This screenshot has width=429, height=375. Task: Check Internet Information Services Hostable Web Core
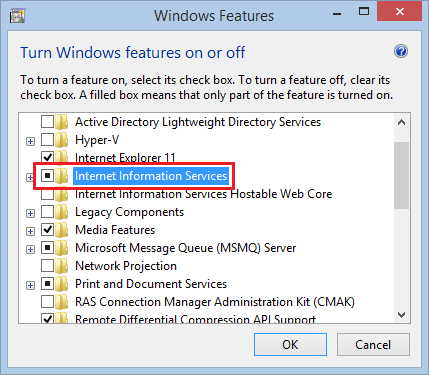click(47, 195)
